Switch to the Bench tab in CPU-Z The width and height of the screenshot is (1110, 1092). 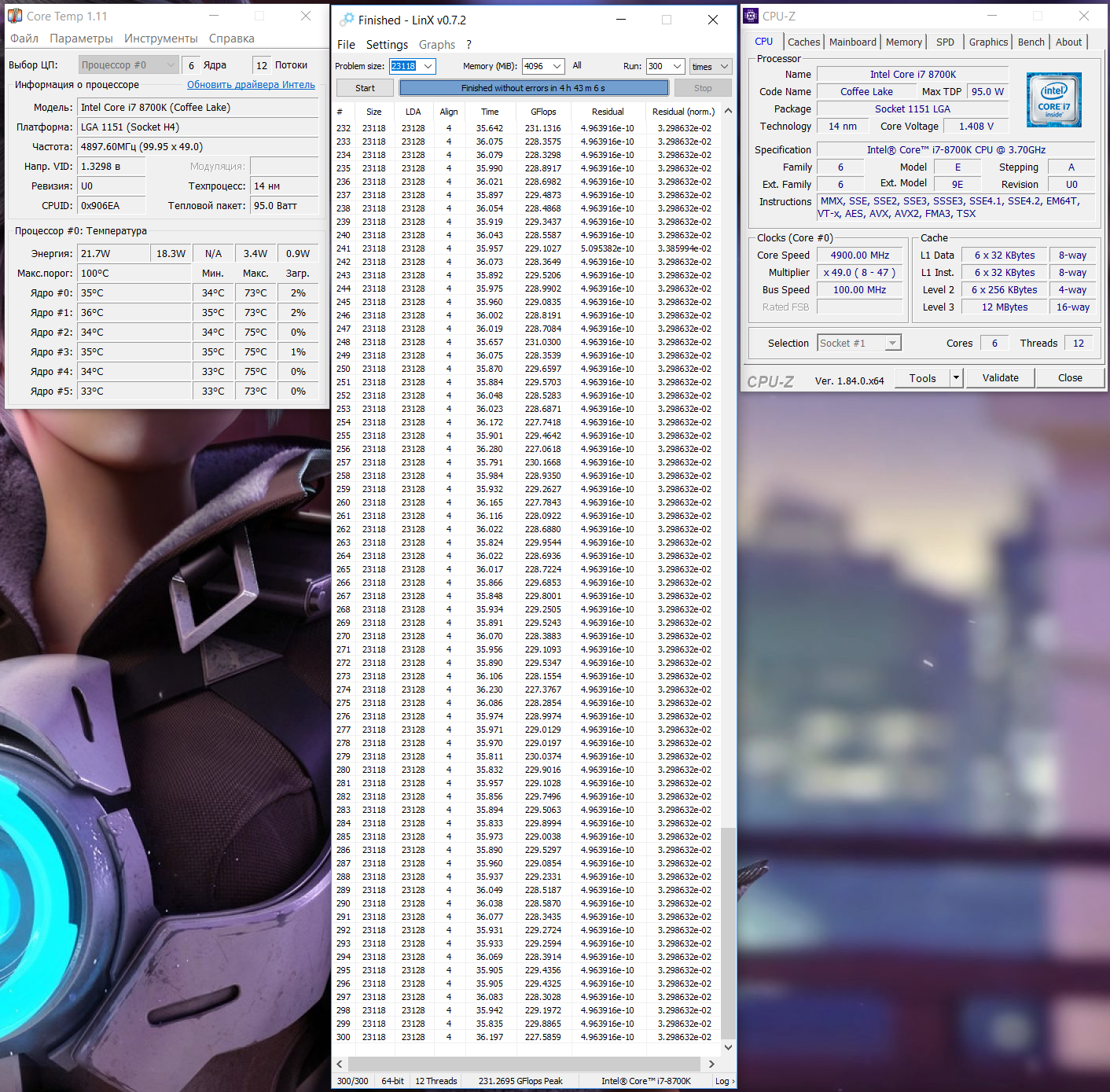[x=1031, y=42]
